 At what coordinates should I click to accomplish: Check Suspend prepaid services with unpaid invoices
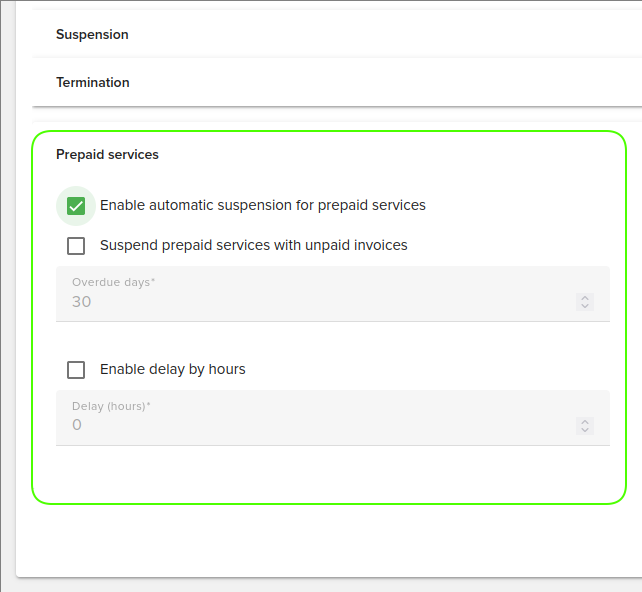click(76, 246)
